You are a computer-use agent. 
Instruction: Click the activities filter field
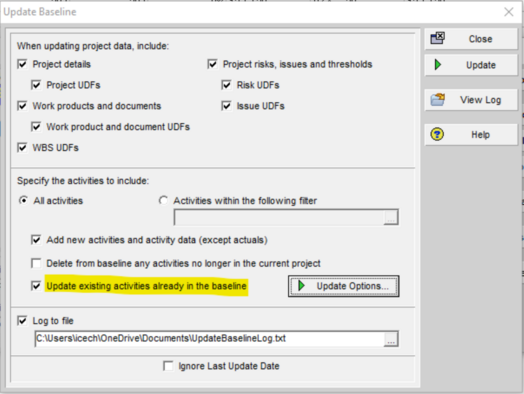[279, 217]
